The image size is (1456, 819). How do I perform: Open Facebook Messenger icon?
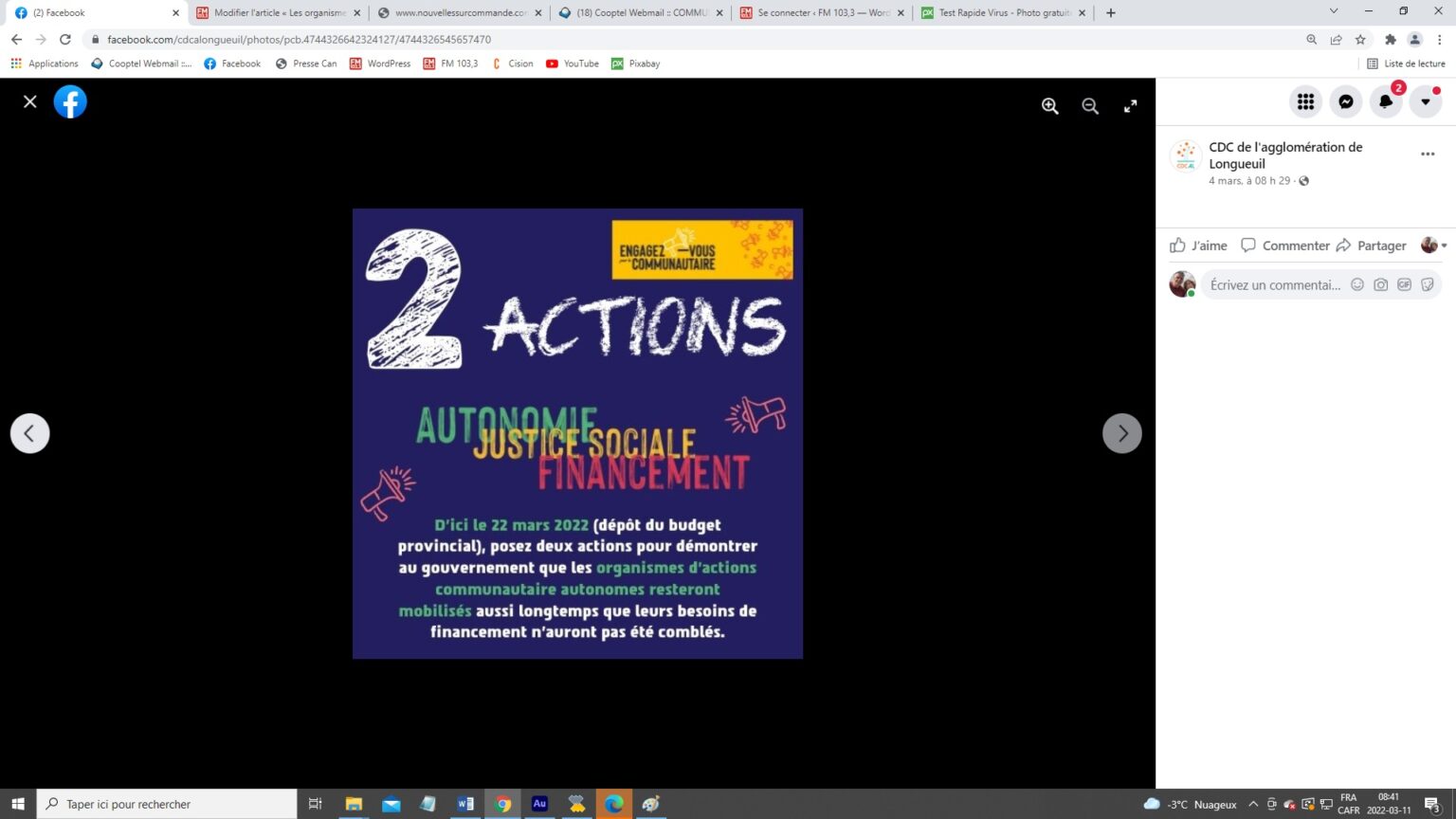[x=1345, y=101]
